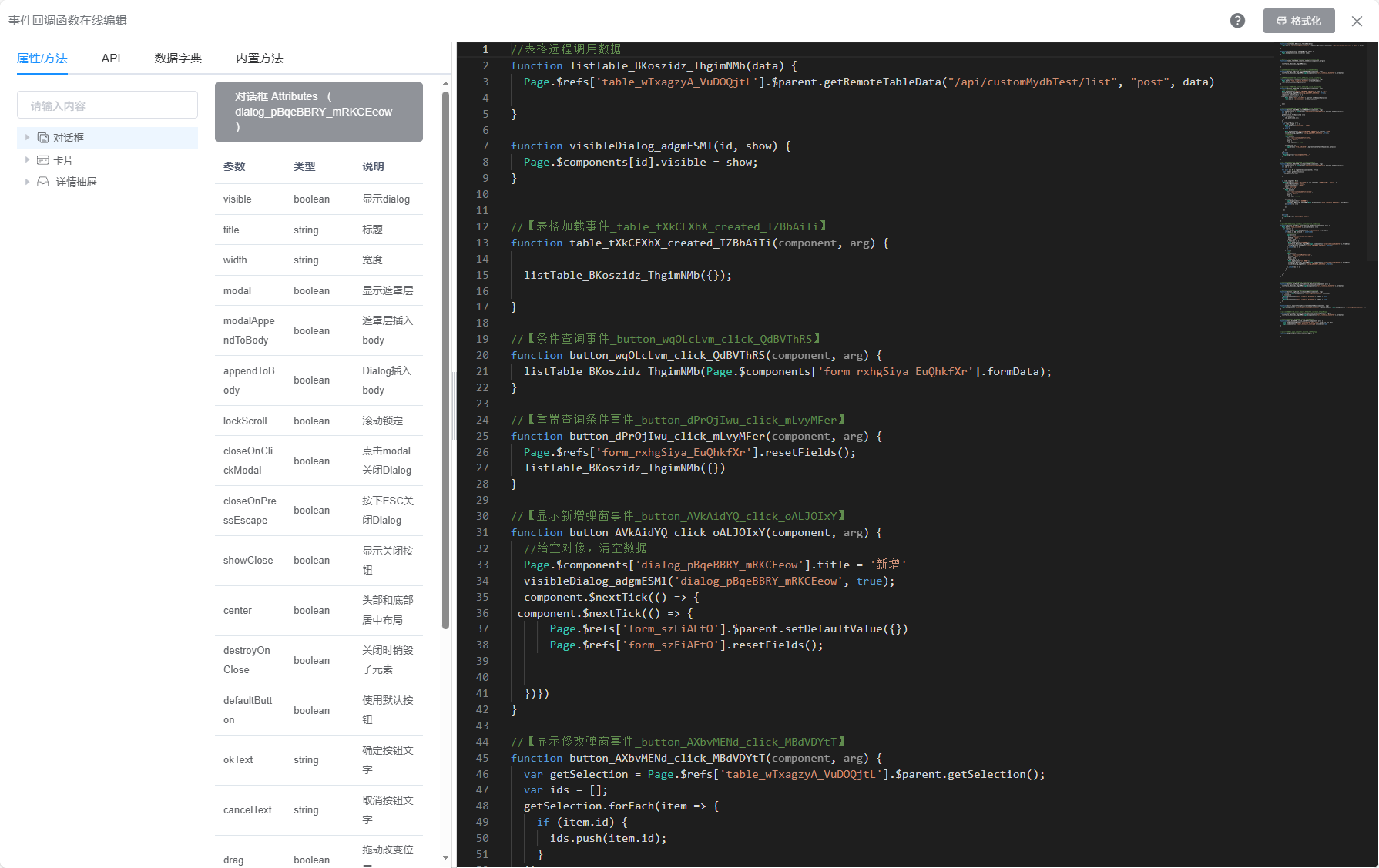
Task: Click code 'ids.push(item.id);'
Action: tap(609, 838)
